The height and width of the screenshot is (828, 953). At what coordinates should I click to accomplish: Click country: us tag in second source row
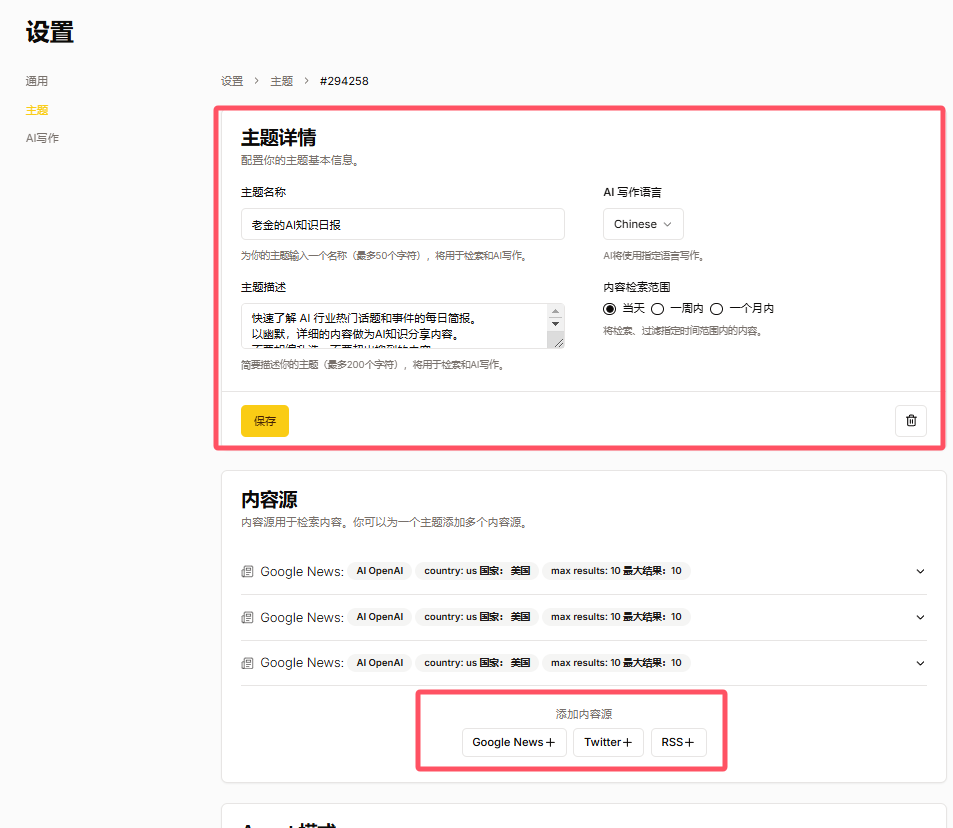point(477,616)
